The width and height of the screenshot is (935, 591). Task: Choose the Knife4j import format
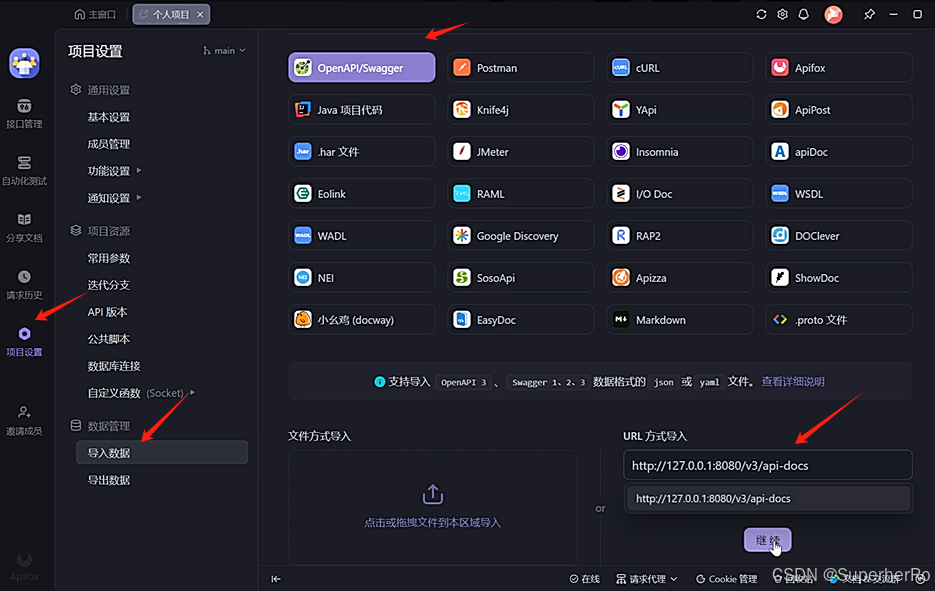point(519,109)
